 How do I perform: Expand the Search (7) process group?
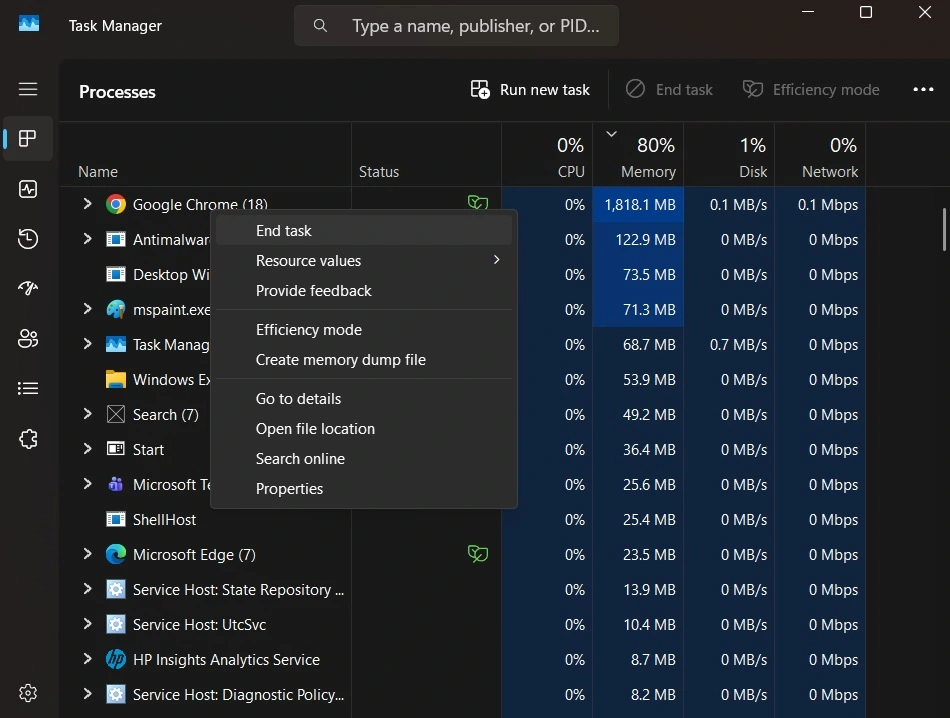86,414
